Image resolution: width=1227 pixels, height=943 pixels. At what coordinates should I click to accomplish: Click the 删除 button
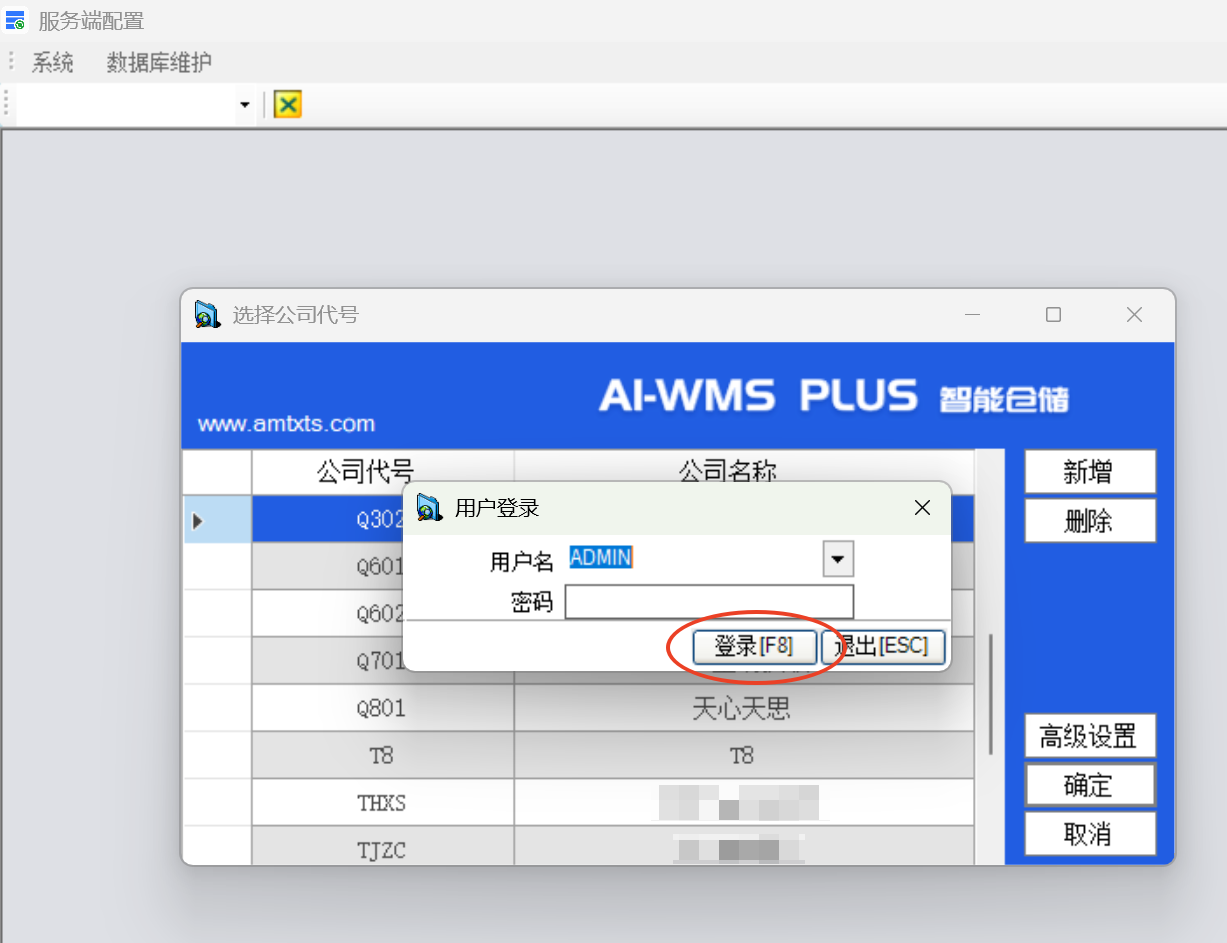point(1090,521)
